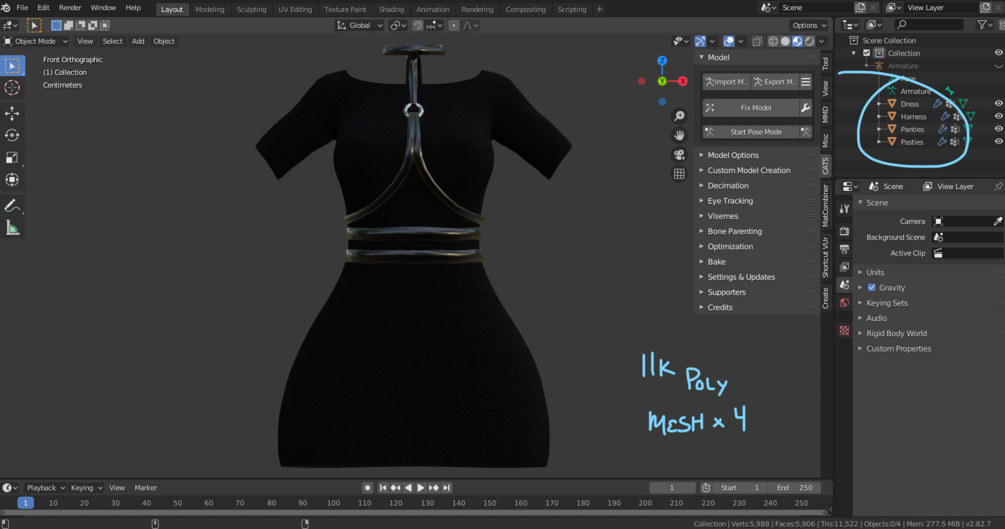Toggle the Collection visibility eye

pyautogui.click(x=998, y=53)
